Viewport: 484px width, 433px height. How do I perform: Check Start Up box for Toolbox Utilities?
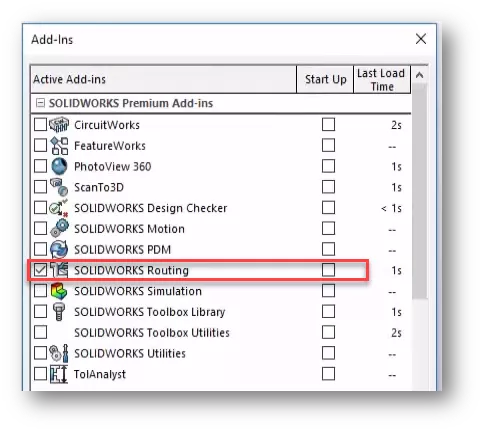tap(328, 332)
